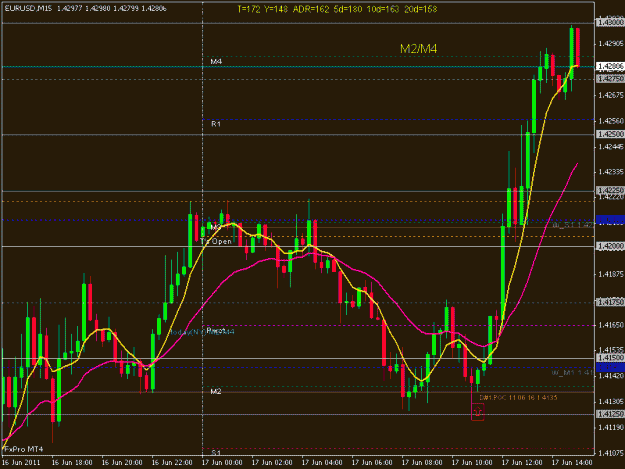Click the T's Open label

coord(216,241)
